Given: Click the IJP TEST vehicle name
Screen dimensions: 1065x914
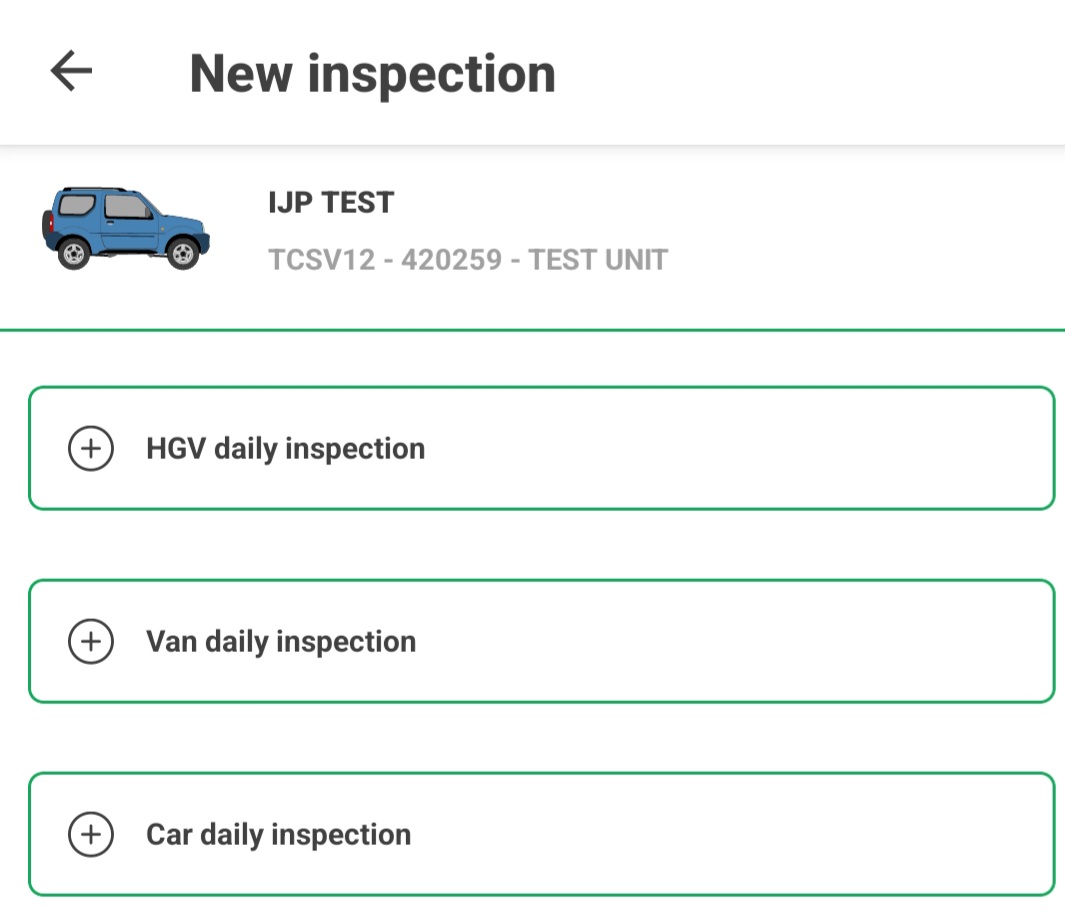Looking at the screenshot, I should pyautogui.click(x=330, y=202).
